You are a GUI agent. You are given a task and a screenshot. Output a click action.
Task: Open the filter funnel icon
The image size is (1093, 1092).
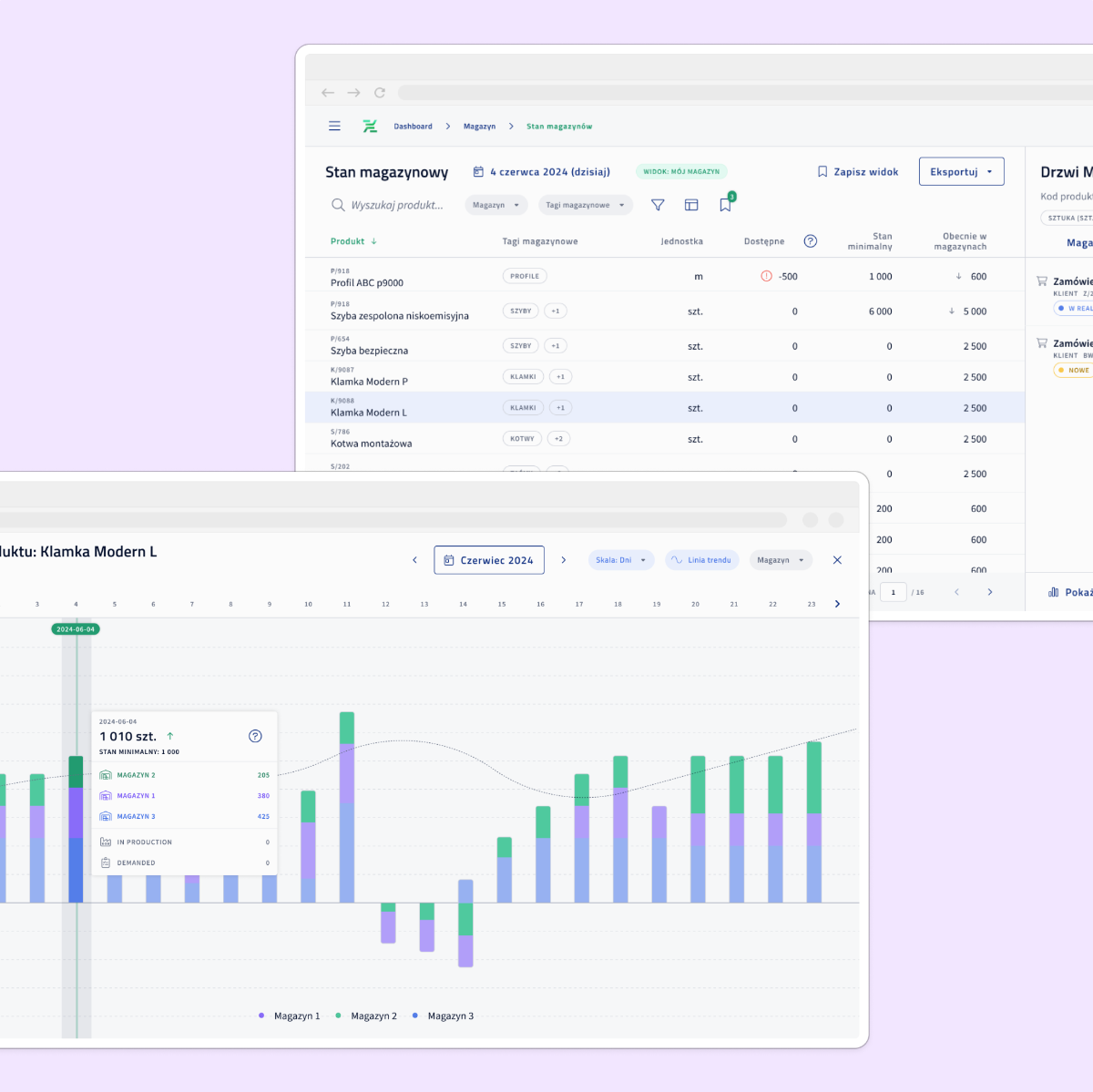658,205
